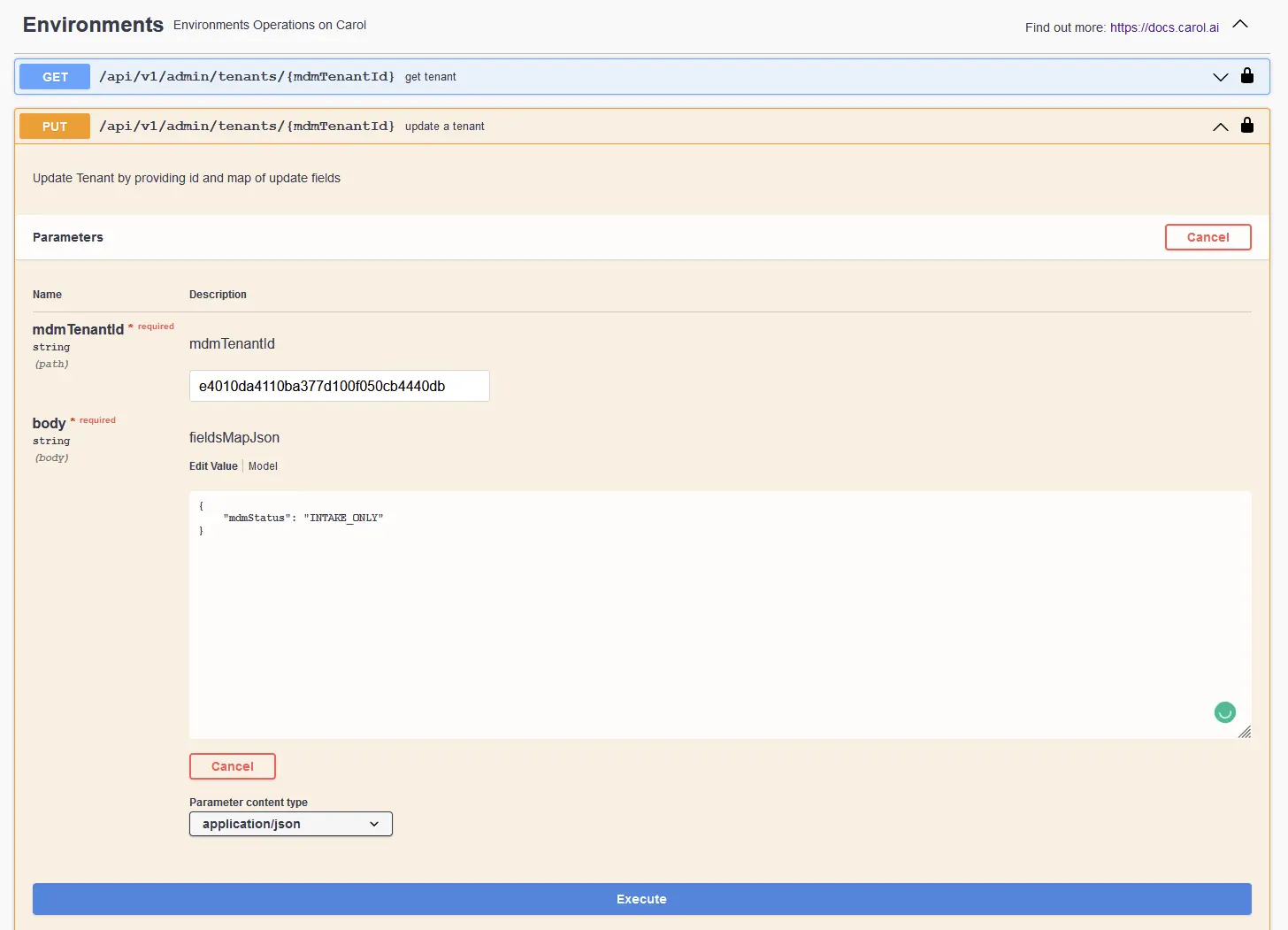Click the Description column header
Viewport: 1288px width, 930px height.
[218, 295]
